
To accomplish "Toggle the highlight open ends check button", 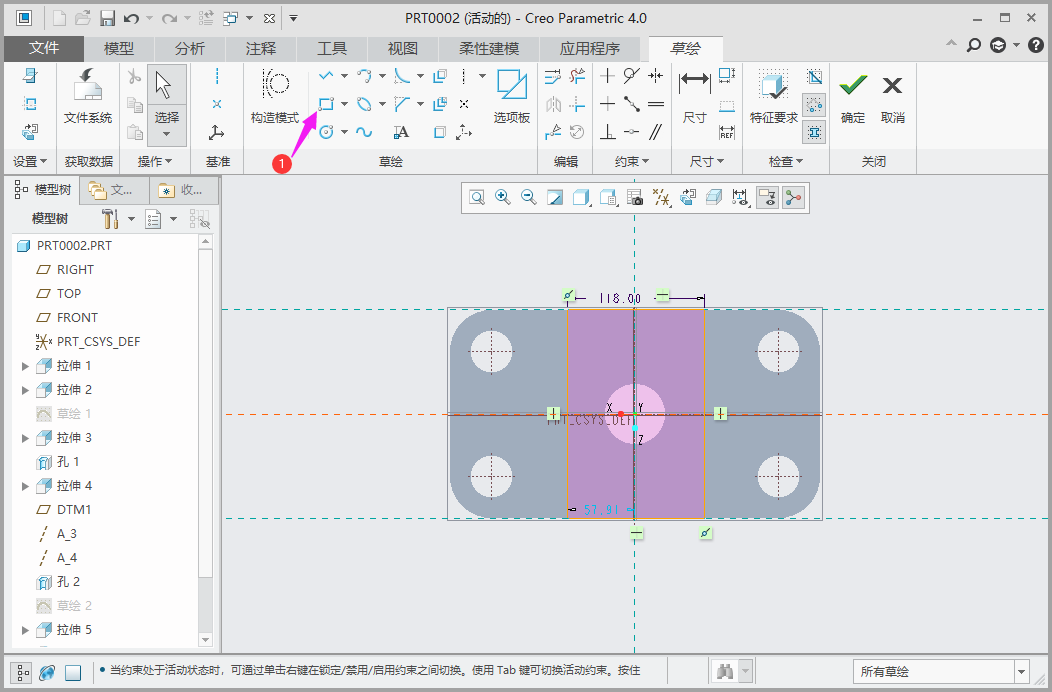I will click(x=815, y=105).
